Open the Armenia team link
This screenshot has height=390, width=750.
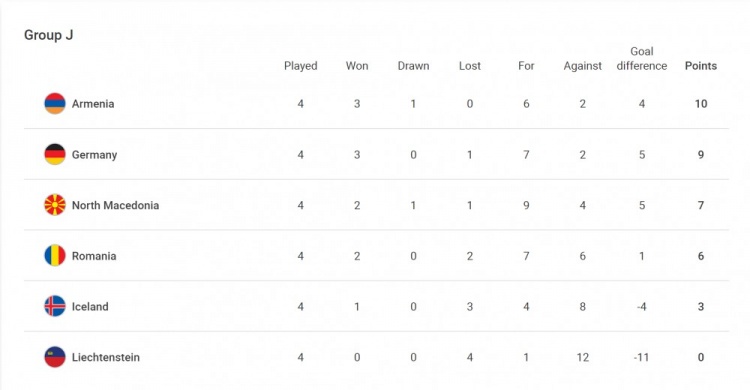coord(93,104)
